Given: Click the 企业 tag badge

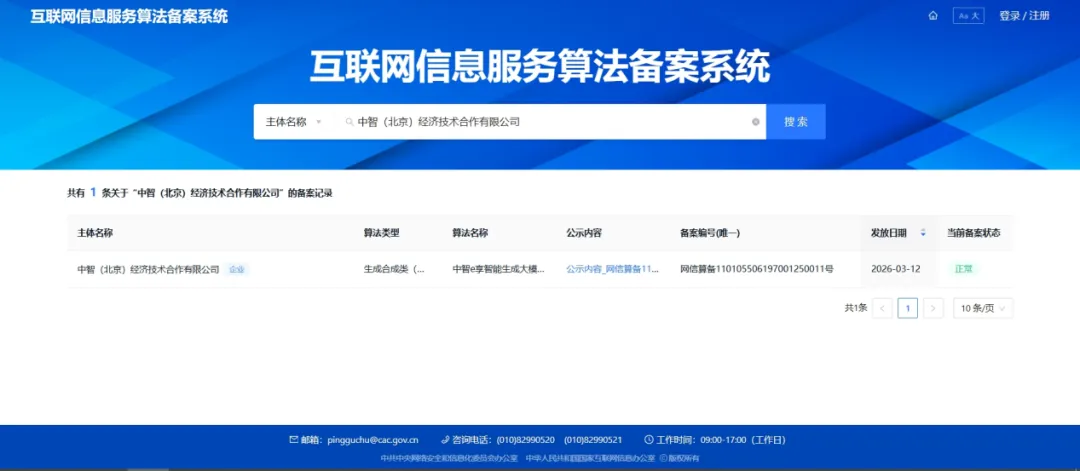Looking at the screenshot, I should coord(236,269).
